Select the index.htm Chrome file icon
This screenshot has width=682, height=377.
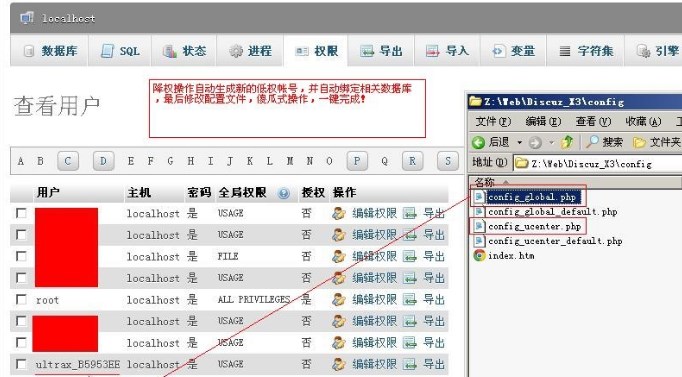pyautogui.click(x=479, y=256)
